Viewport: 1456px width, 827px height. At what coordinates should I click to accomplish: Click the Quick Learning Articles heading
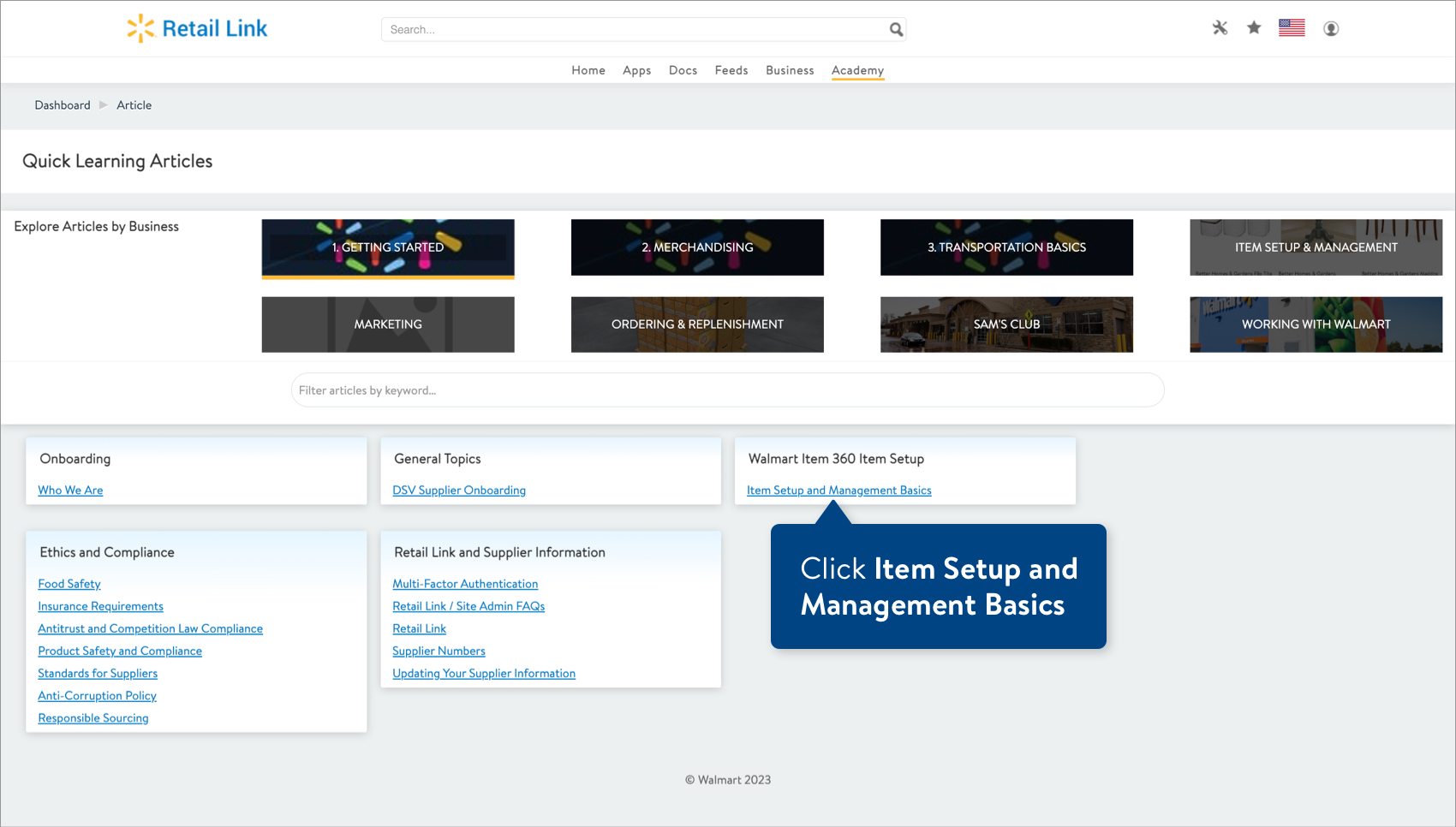(x=117, y=161)
